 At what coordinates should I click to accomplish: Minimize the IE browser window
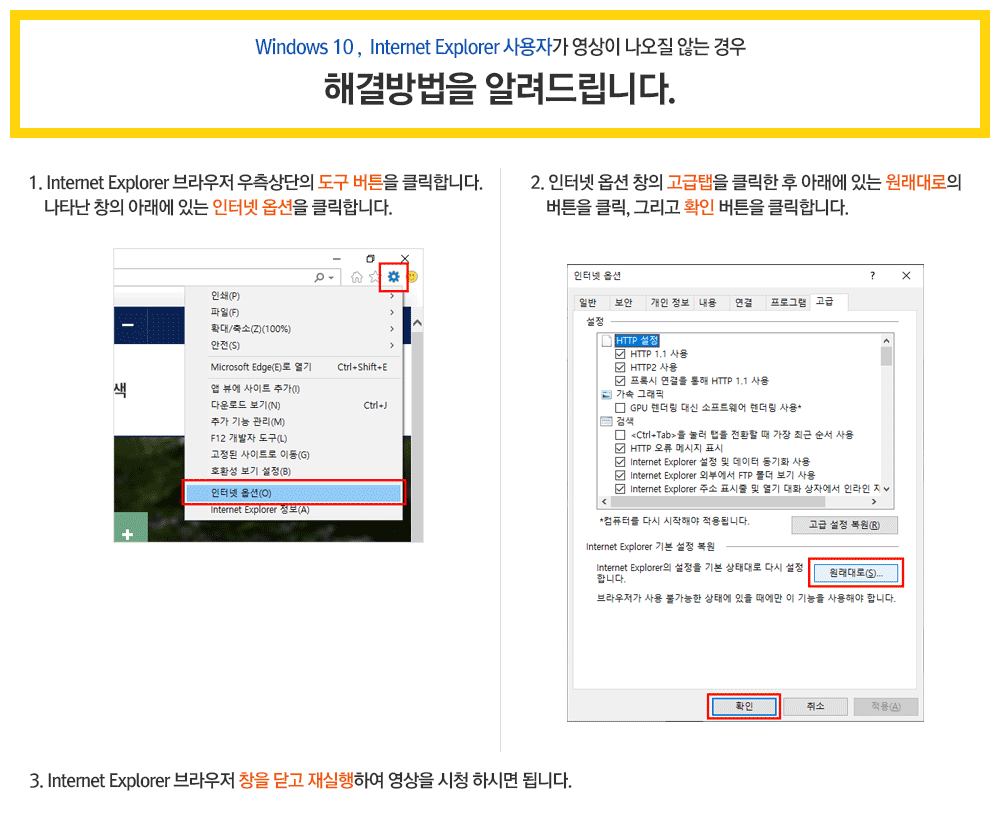click(x=337, y=259)
